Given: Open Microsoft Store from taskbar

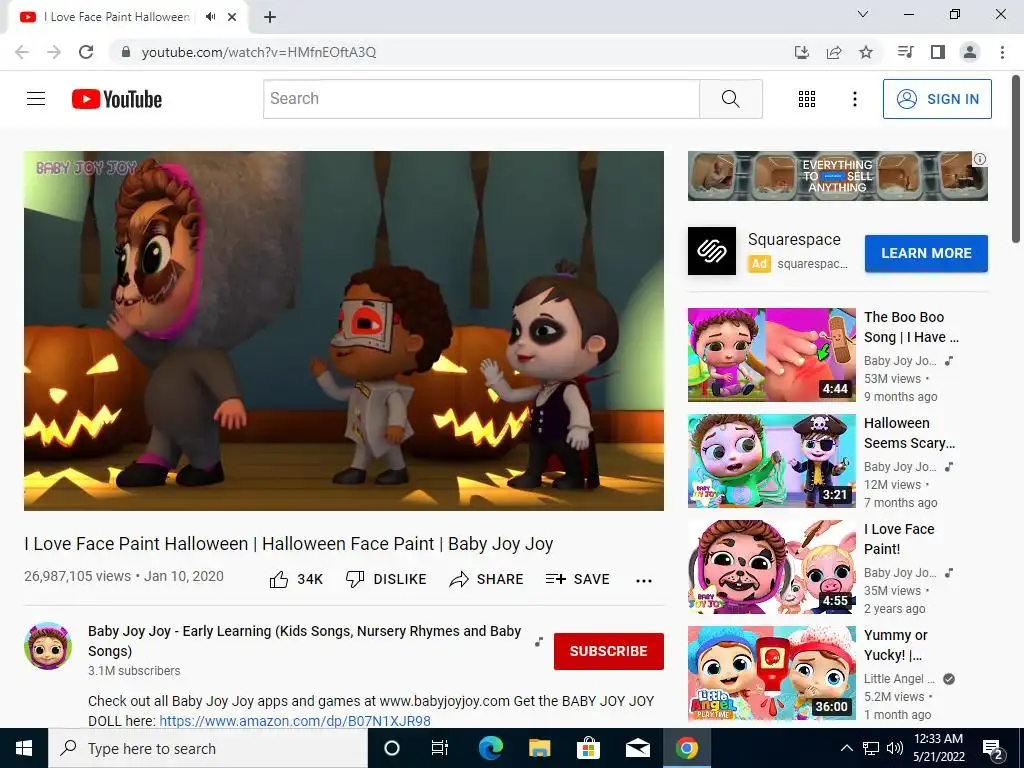Looking at the screenshot, I should click(588, 748).
